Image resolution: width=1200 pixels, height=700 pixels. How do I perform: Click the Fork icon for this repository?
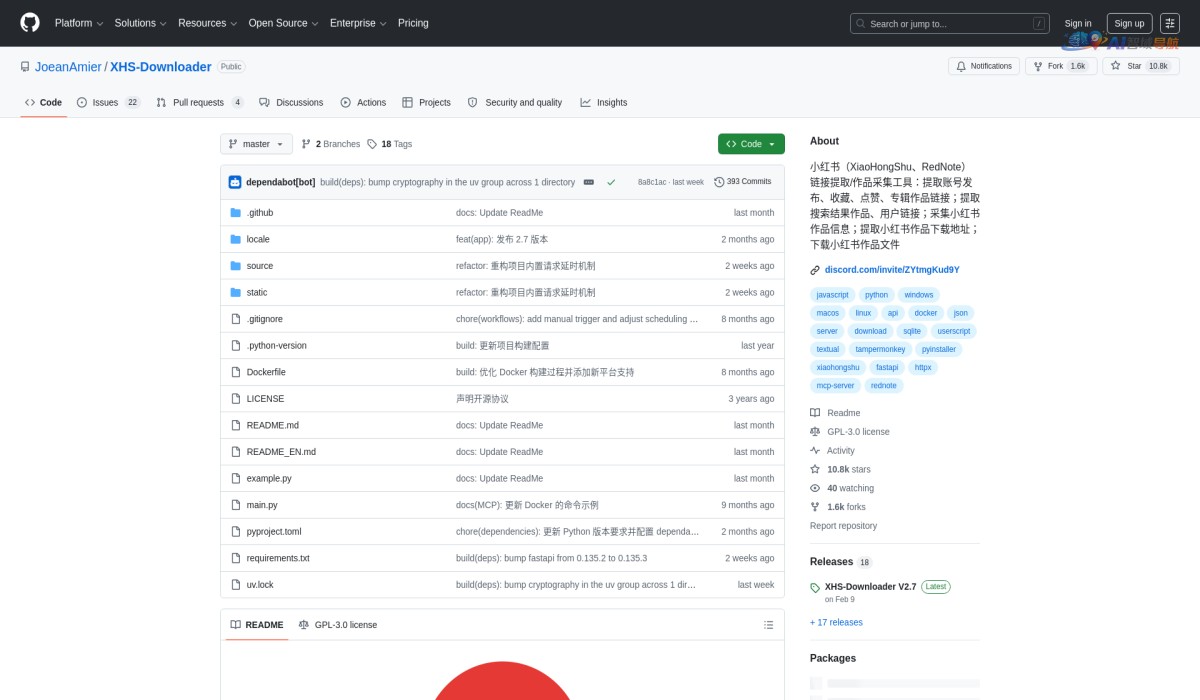click(x=1040, y=65)
